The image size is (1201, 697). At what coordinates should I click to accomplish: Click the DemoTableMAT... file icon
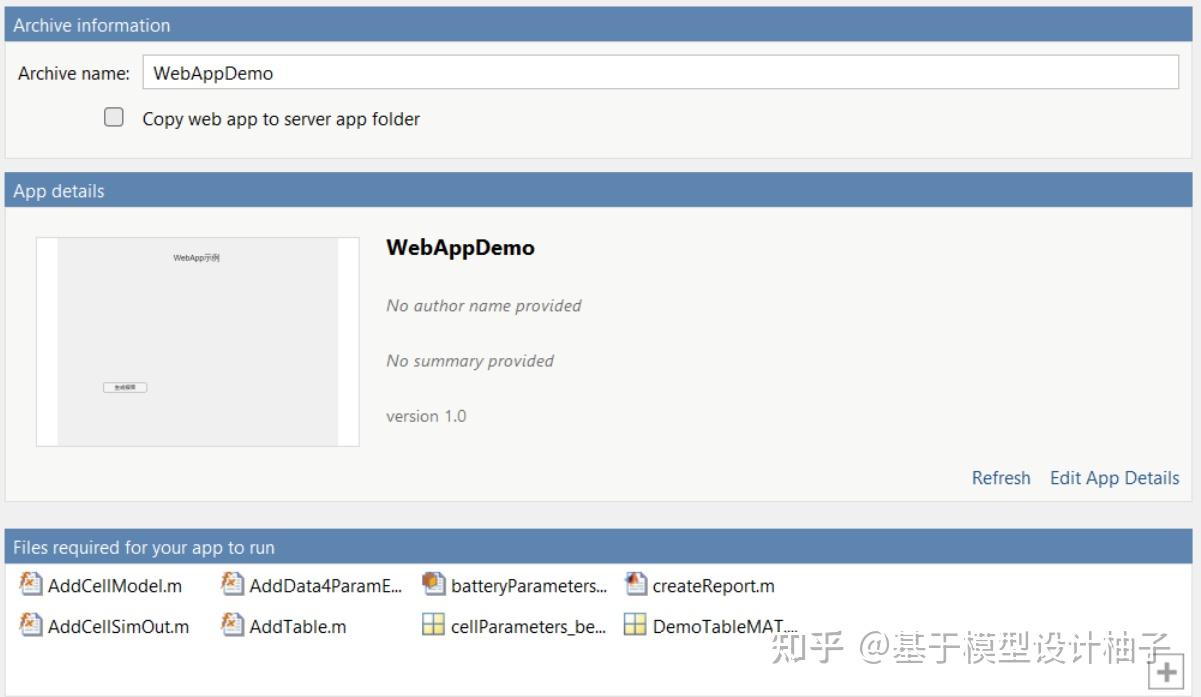point(635,625)
